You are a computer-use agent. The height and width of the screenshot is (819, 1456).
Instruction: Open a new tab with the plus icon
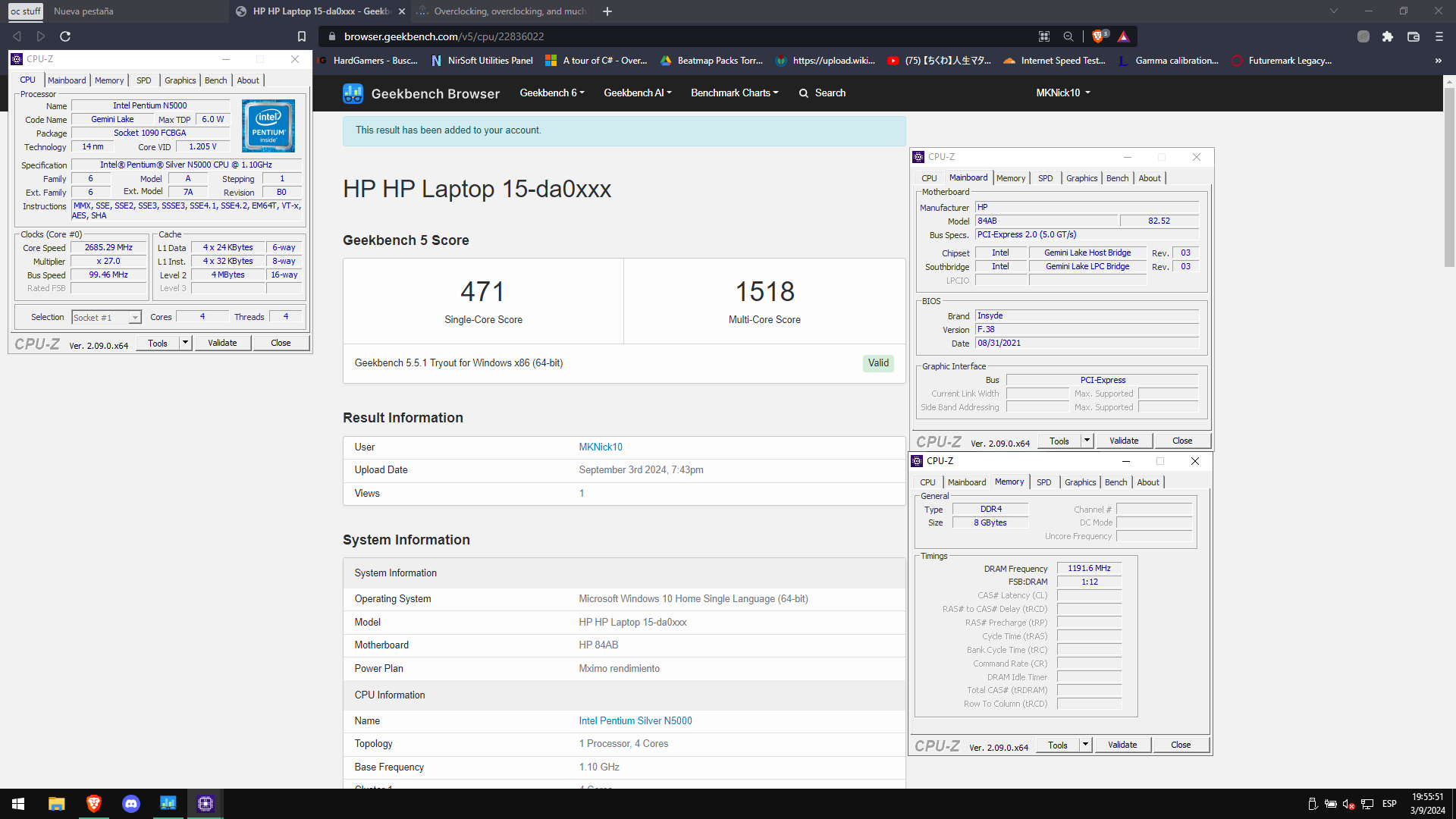pos(607,11)
